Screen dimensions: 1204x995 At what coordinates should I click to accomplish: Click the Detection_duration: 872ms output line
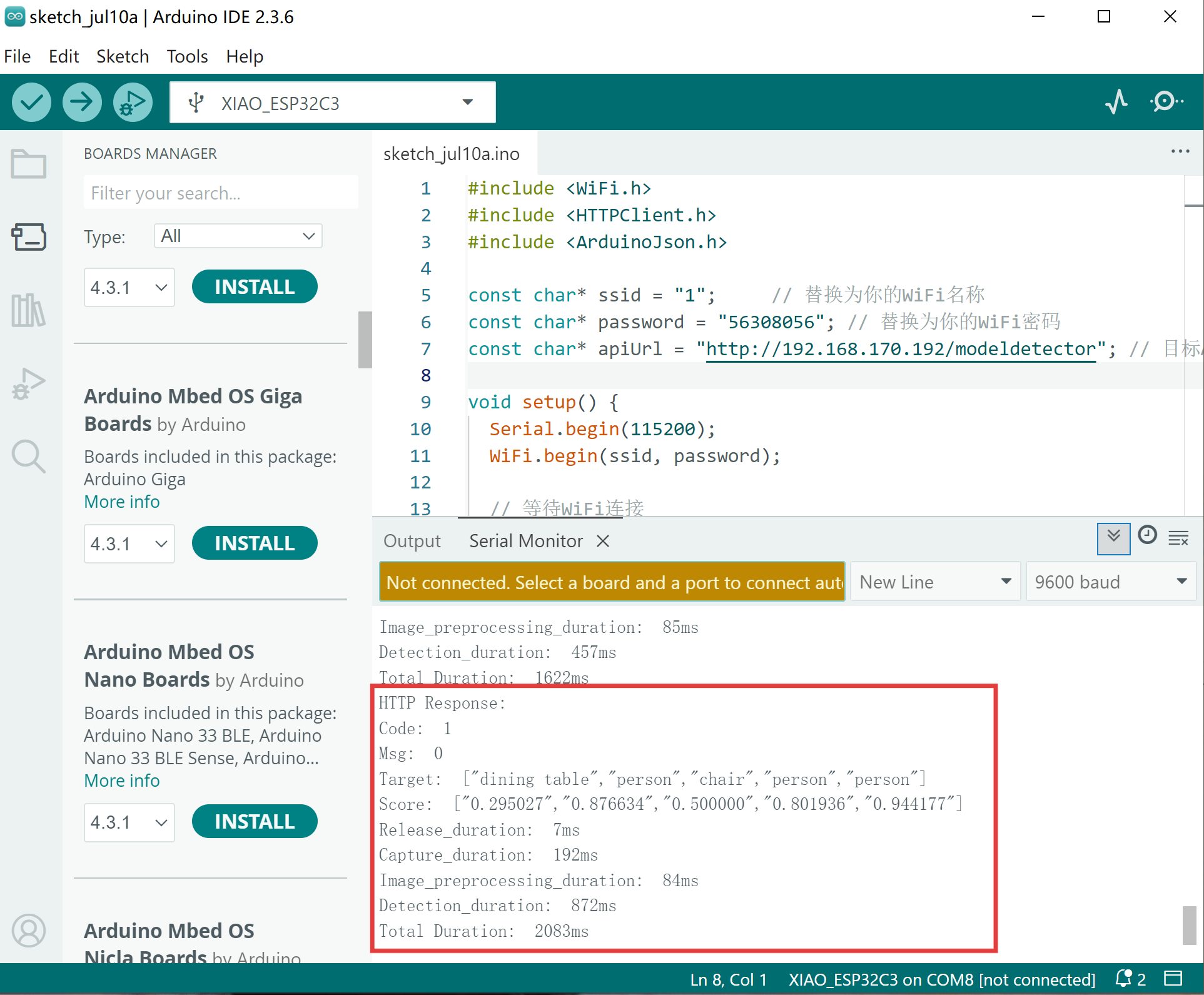click(497, 906)
